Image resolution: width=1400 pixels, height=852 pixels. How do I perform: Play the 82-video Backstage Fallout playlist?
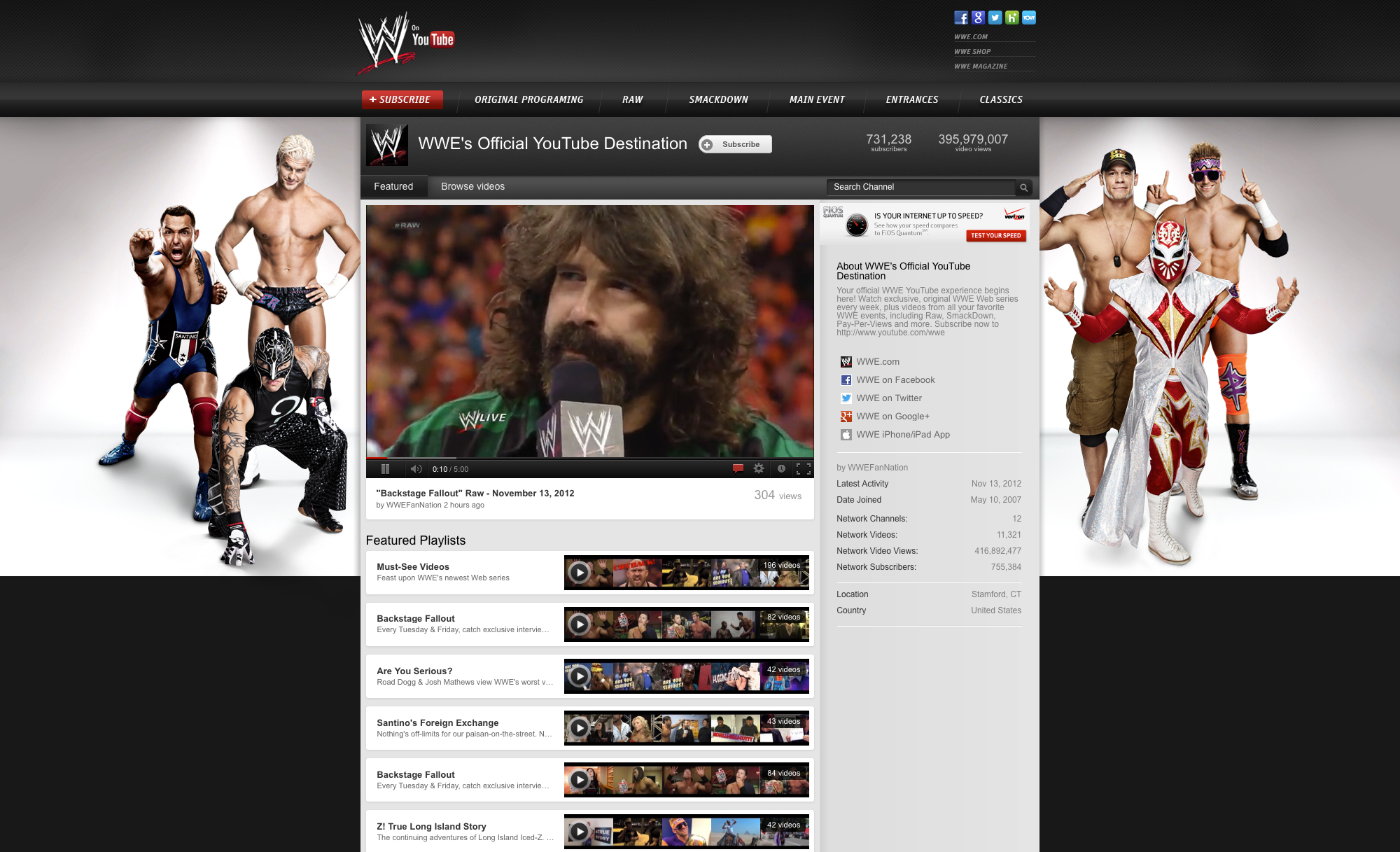click(579, 624)
